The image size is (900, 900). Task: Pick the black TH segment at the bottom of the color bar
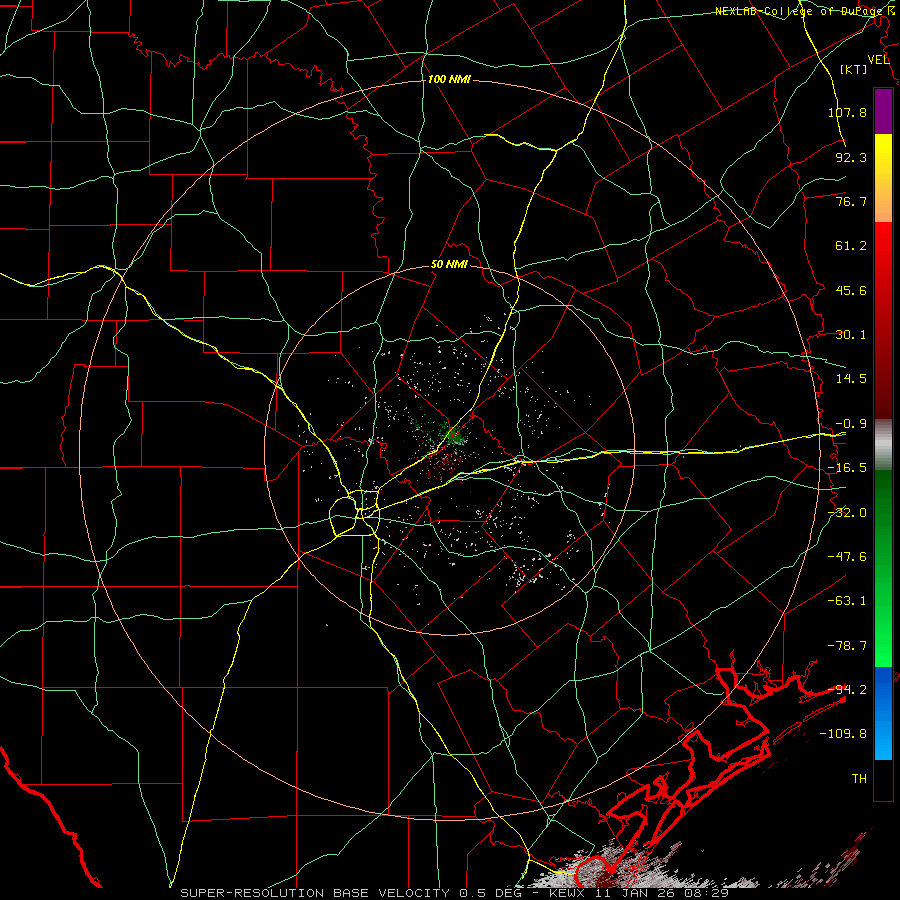(x=883, y=780)
